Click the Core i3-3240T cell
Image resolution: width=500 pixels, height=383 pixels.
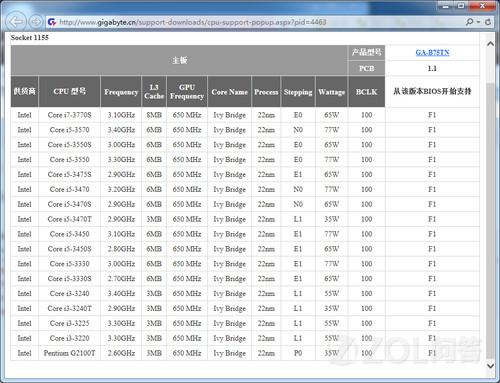tap(69, 308)
